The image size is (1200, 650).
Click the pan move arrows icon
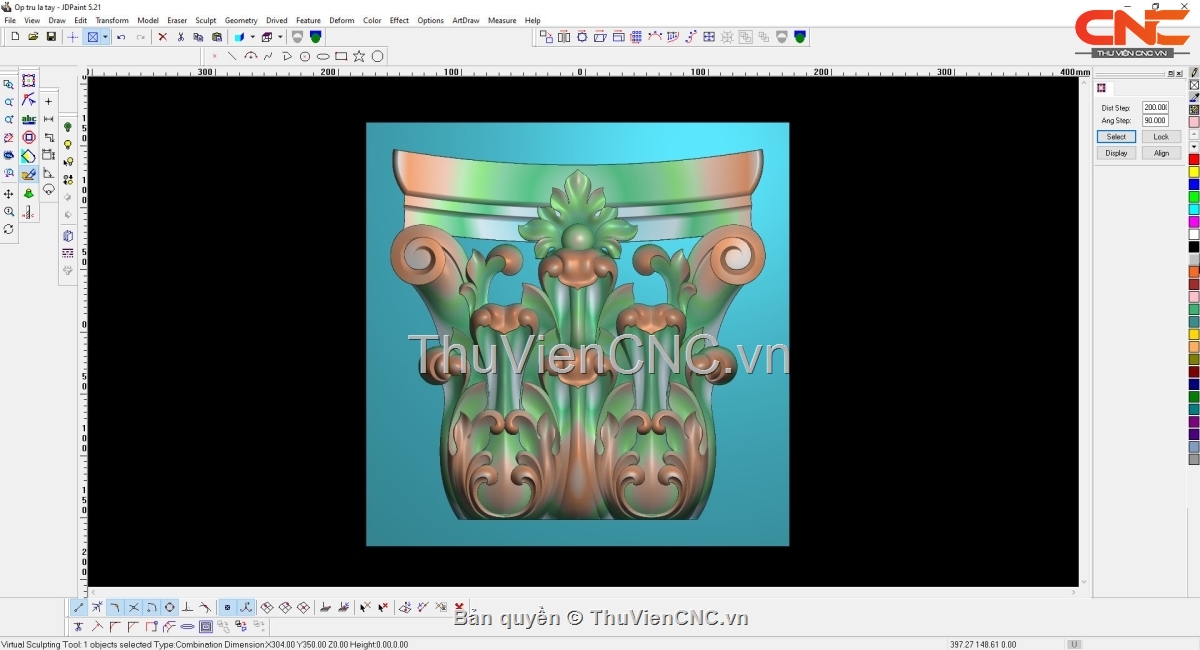click(x=9, y=193)
